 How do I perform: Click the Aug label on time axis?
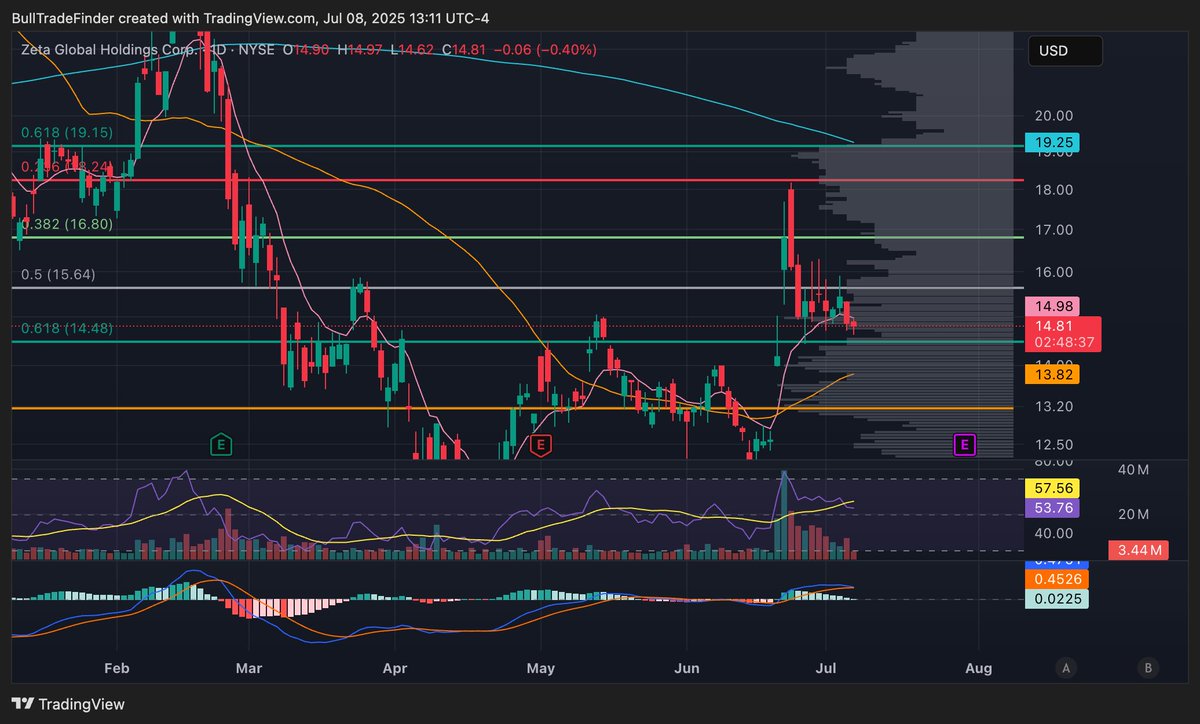(980, 668)
